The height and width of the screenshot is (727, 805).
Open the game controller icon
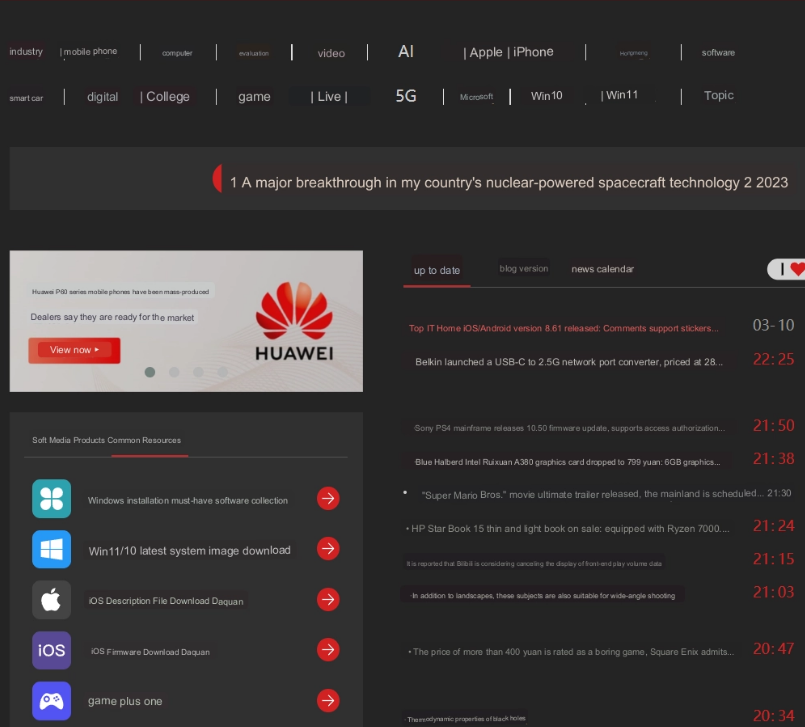[x=51, y=701]
